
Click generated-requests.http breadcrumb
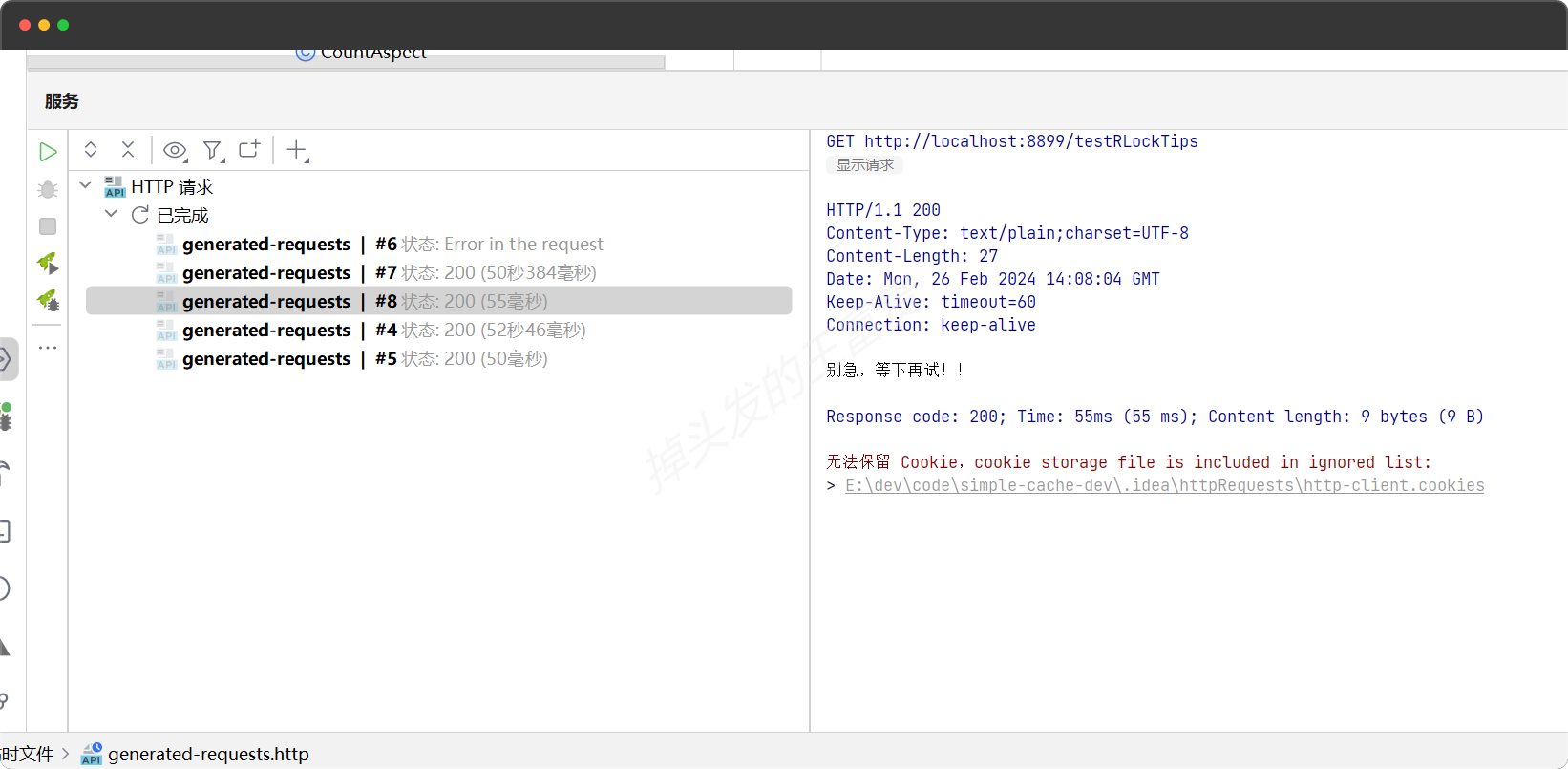click(x=208, y=754)
